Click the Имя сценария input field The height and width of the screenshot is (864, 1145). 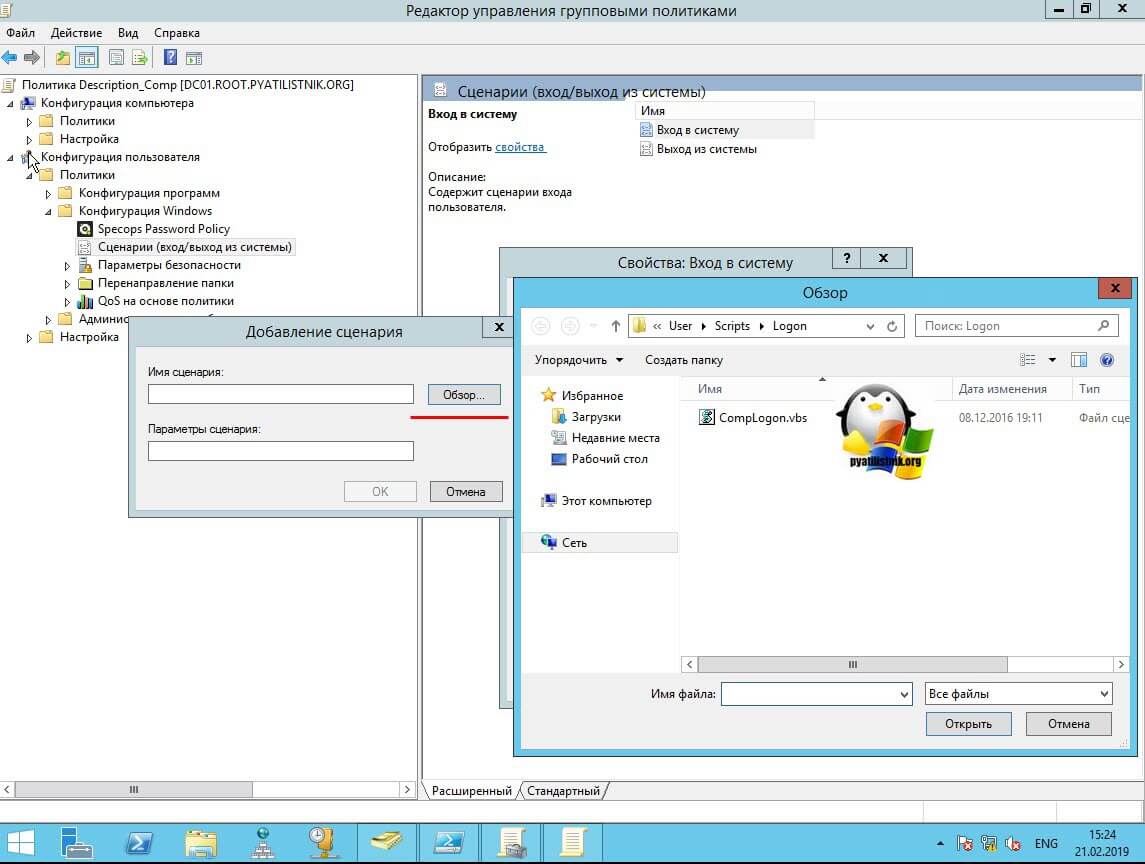click(x=280, y=395)
